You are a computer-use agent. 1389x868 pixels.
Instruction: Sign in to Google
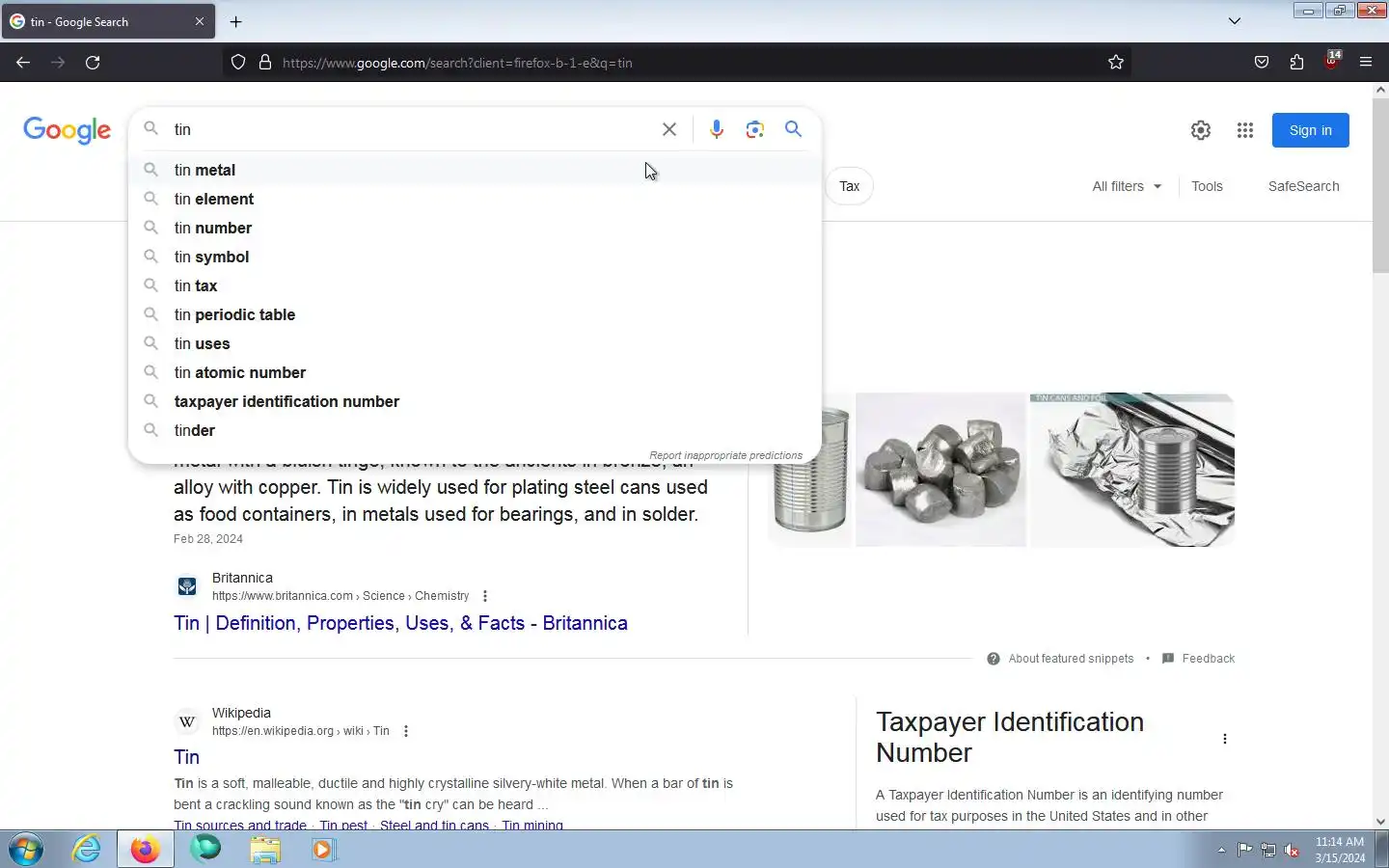pyautogui.click(x=1310, y=130)
